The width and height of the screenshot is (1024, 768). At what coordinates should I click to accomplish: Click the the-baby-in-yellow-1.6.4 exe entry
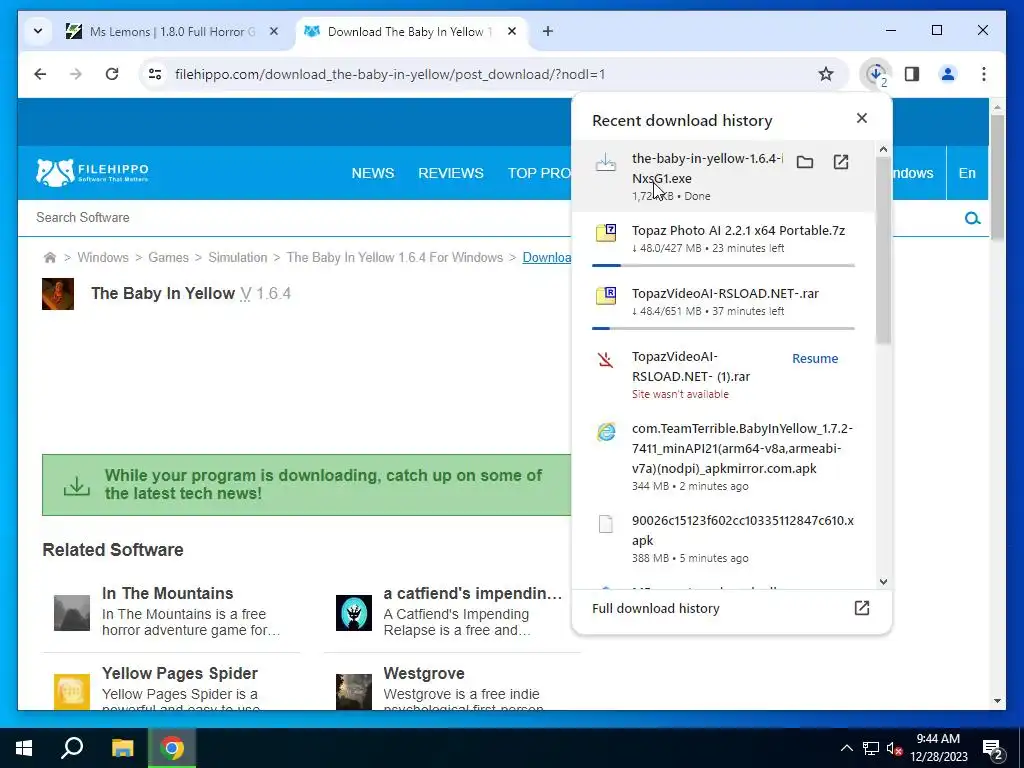point(723,176)
